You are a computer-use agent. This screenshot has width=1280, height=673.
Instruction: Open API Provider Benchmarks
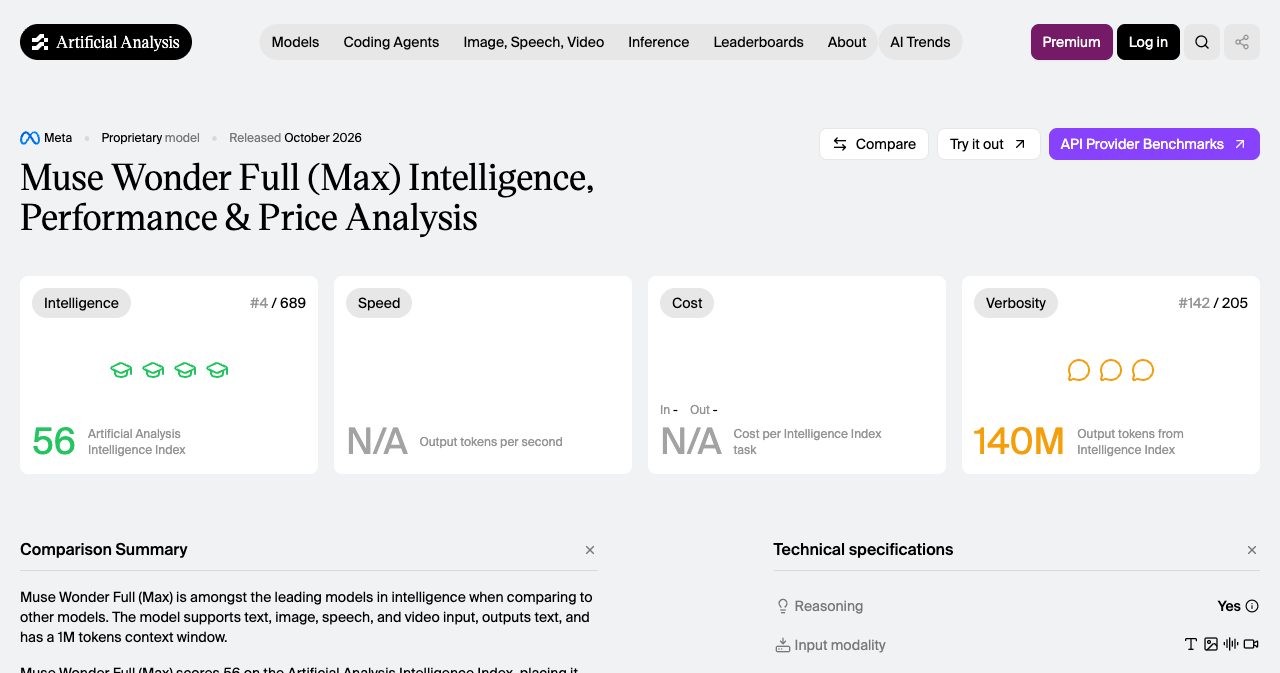click(1154, 144)
